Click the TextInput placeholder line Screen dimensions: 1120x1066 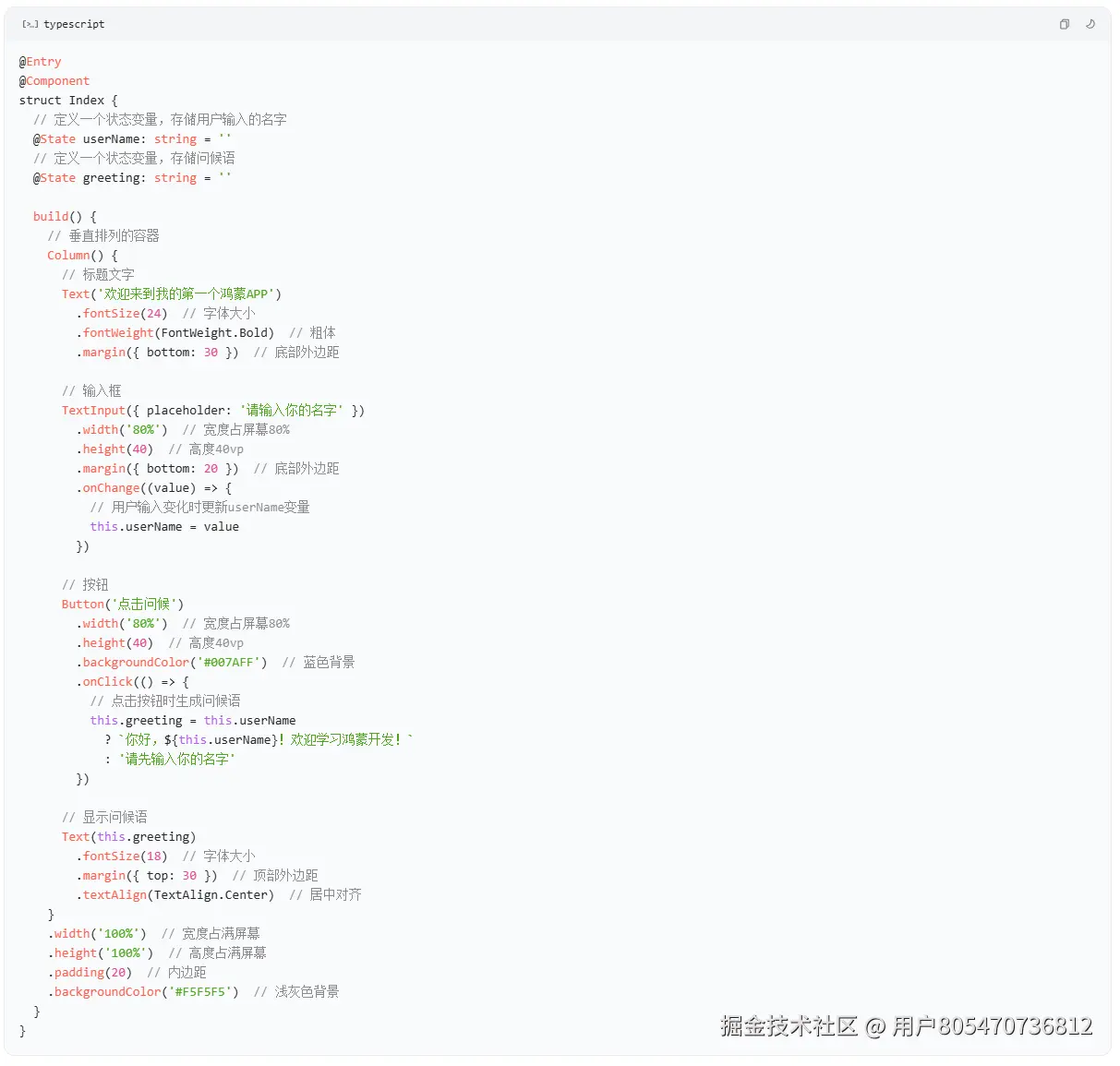point(213,411)
